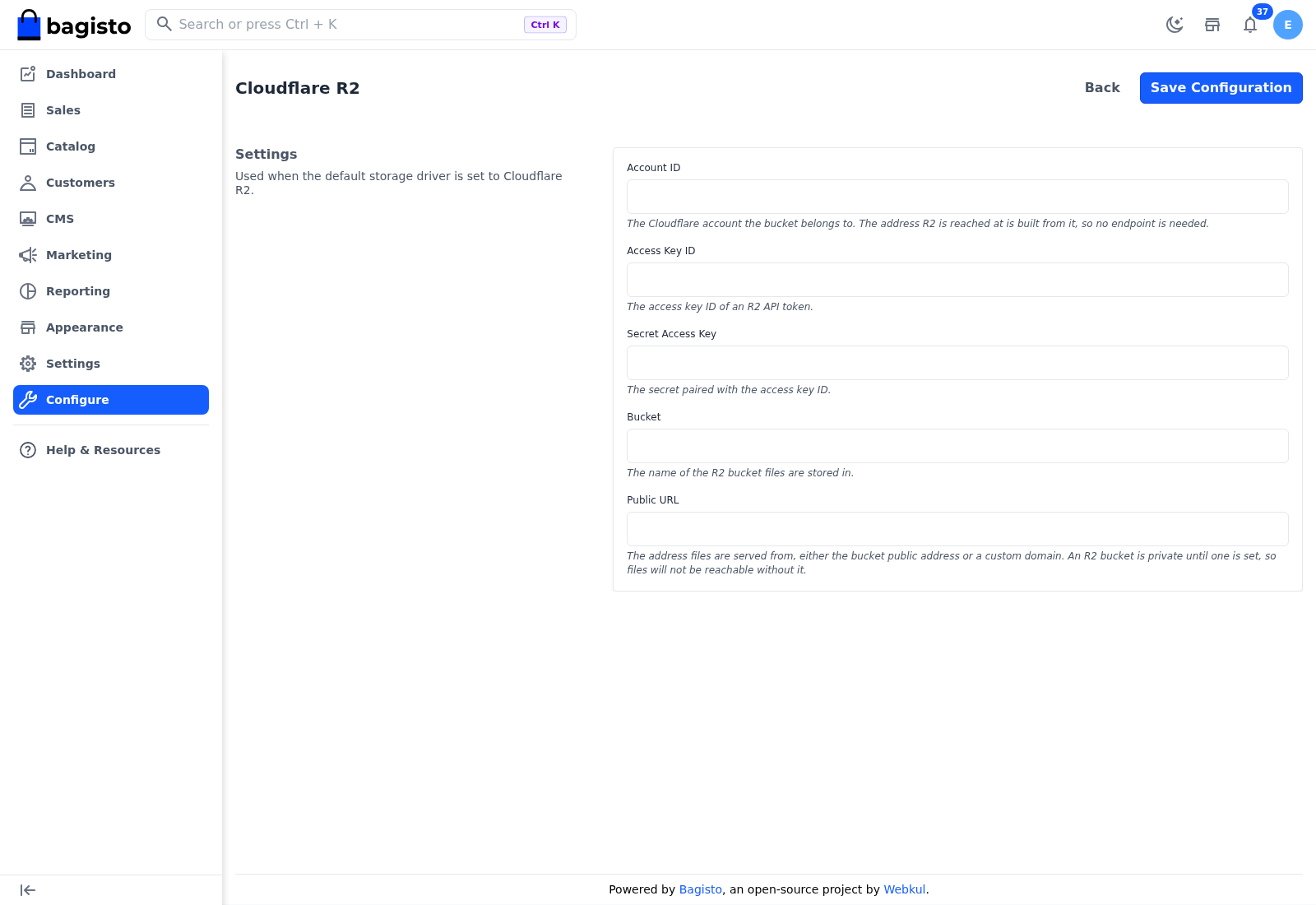Open notifications bell icon
Image resolution: width=1316 pixels, height=905 pixels.
pyautogui.click(x=1250, y=25)
